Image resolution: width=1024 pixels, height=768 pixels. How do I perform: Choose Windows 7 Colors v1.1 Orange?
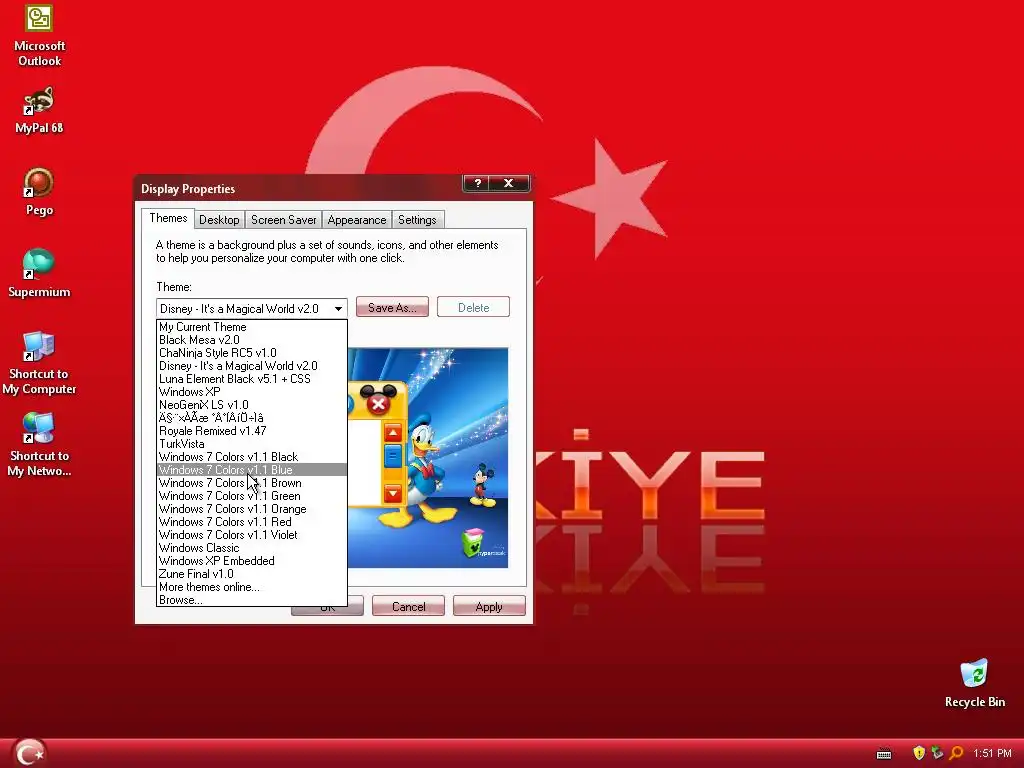click(x=251, y=509)
